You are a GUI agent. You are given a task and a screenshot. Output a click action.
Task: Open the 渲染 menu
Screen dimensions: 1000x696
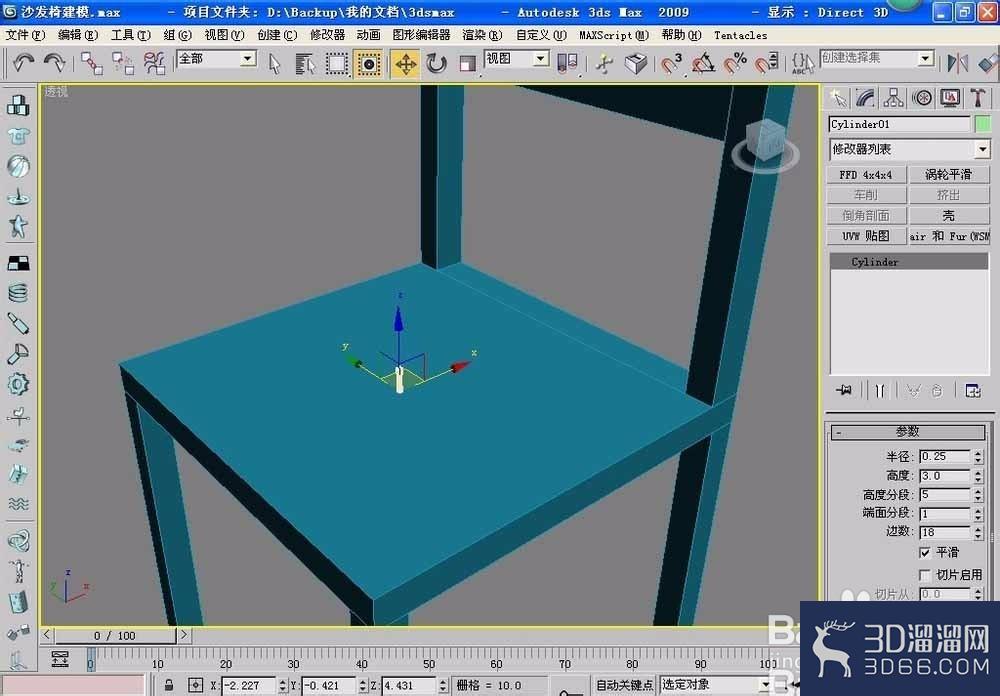pyautogui.click(x=482, y=35)
